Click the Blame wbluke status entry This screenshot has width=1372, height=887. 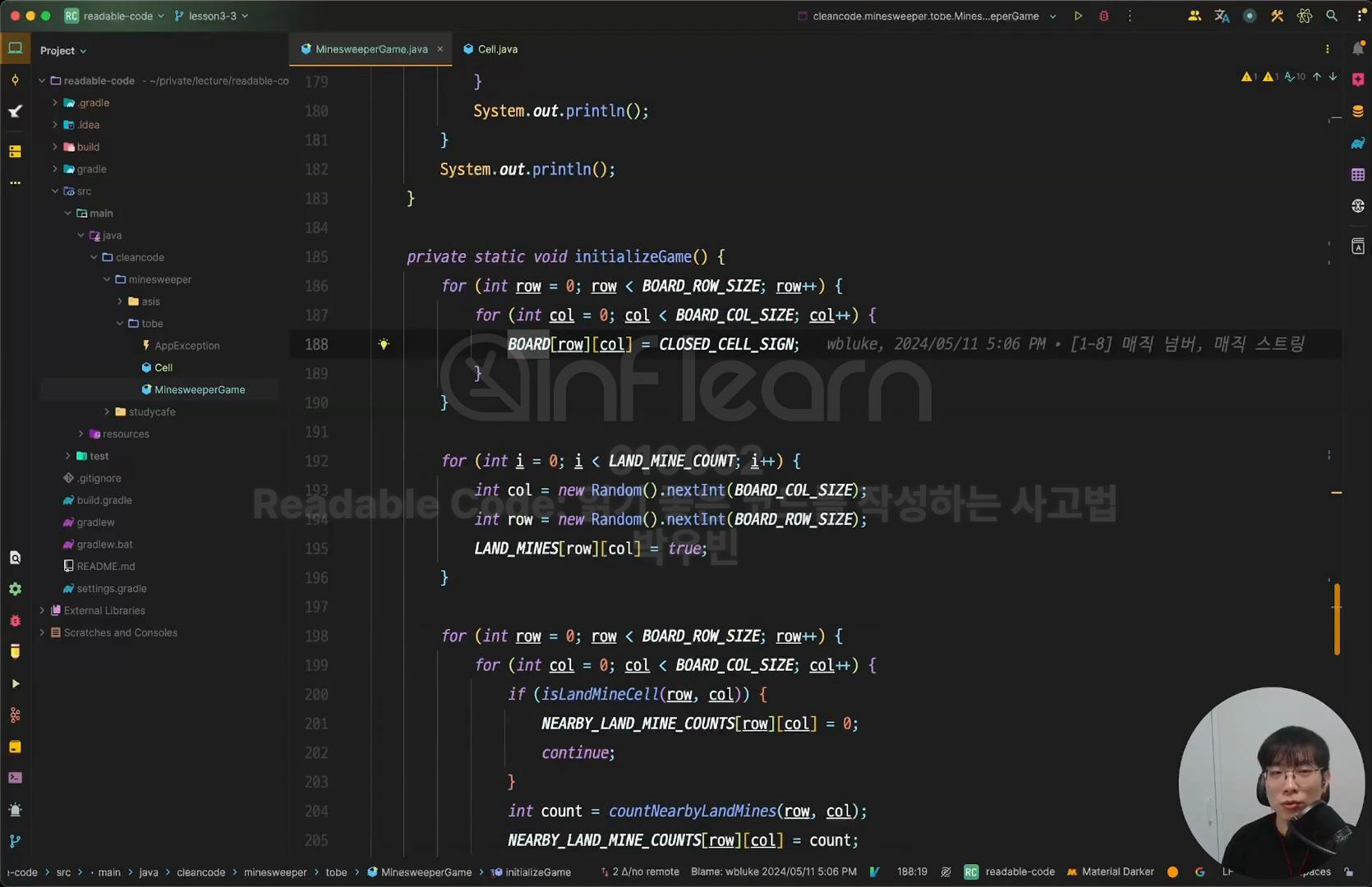(x=773, y=871)
